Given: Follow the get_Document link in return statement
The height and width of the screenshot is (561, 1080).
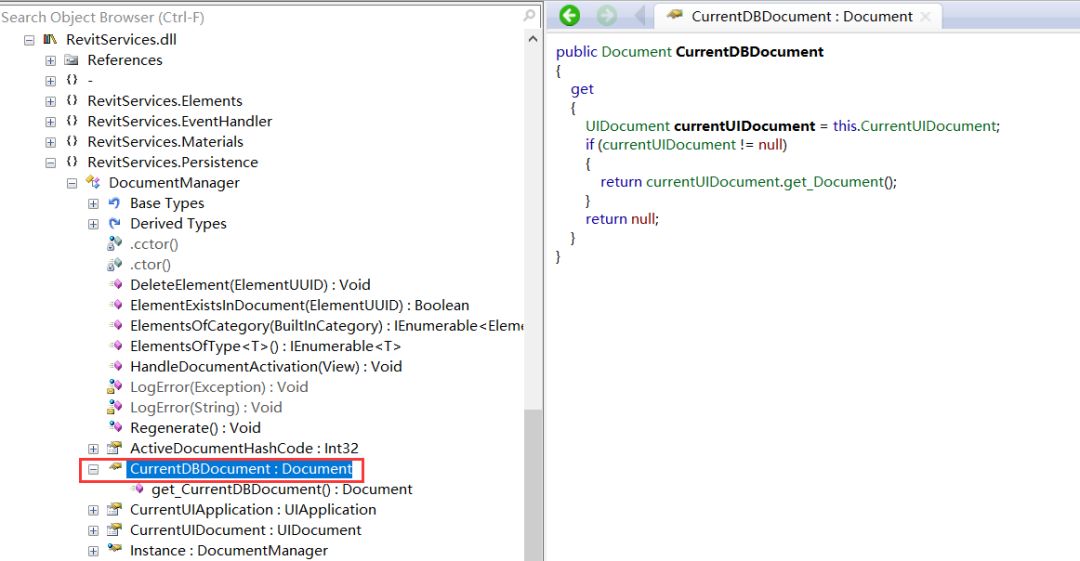Looking at the screenshot, I should pyautogui.click(x=835, y=182).
